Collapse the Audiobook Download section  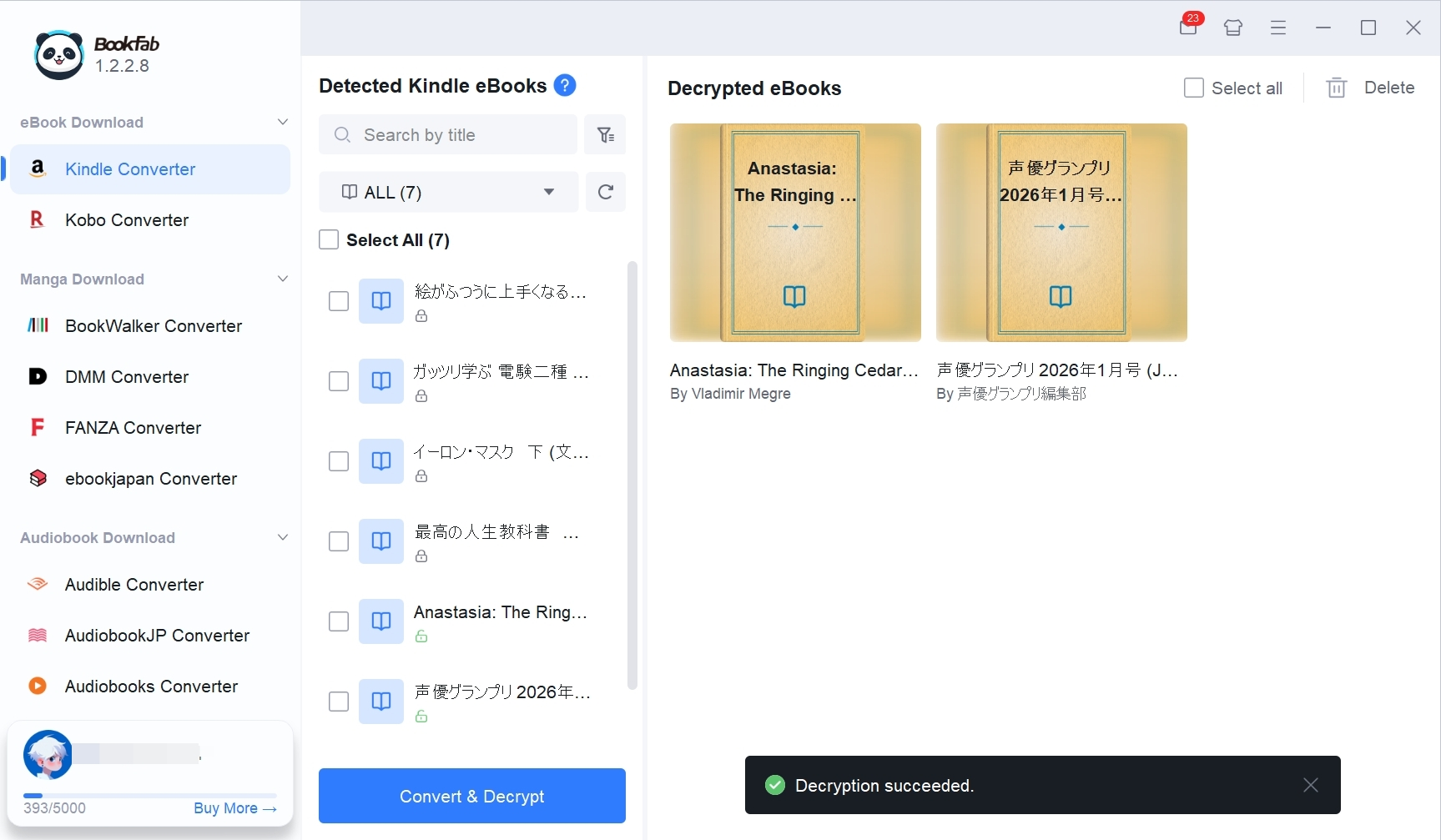pos(283,537)
